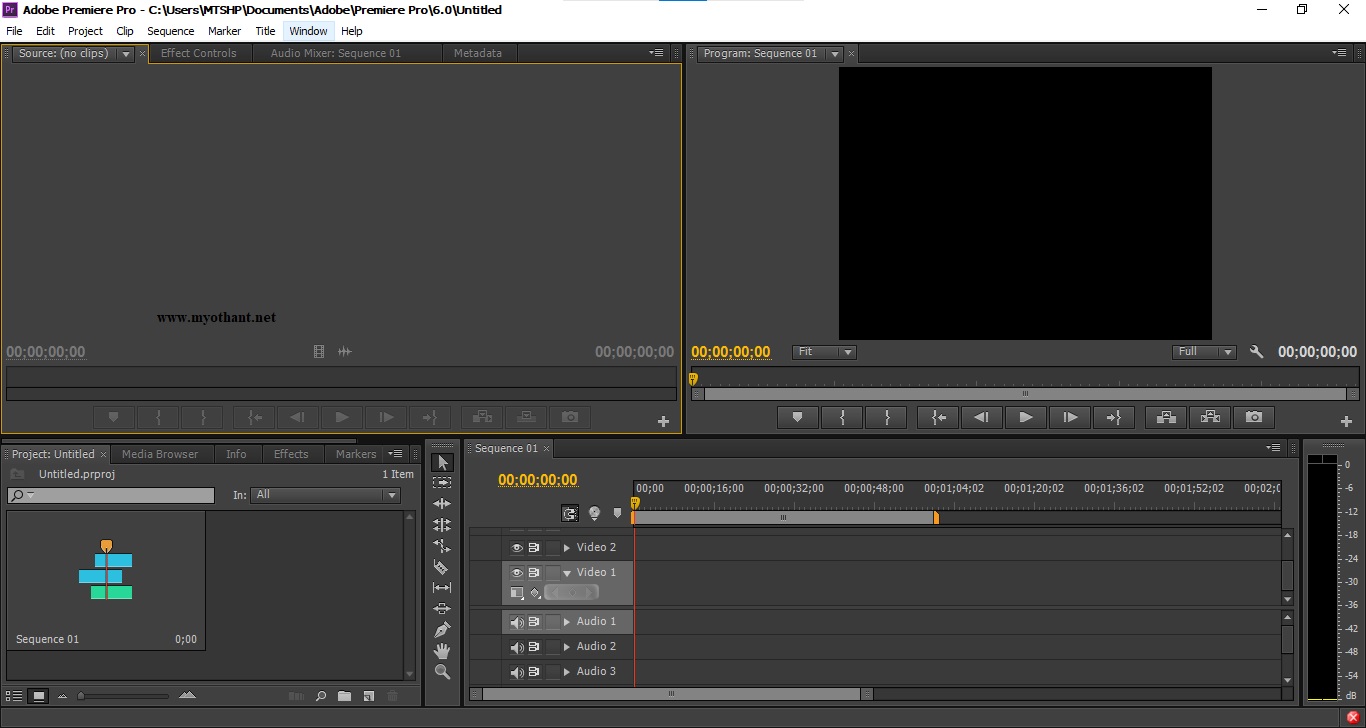Image resolution: width=1366 pixels, height=728 pixels.
Task: Select the Slide tool
Action: (x=442, y=609)
